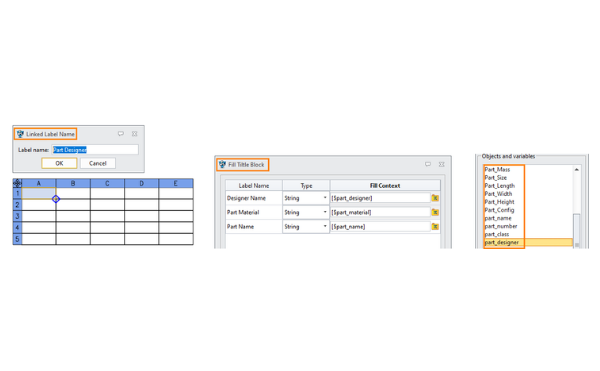Select row 3 header in the table
600x371 pixels.
(17, 216)
